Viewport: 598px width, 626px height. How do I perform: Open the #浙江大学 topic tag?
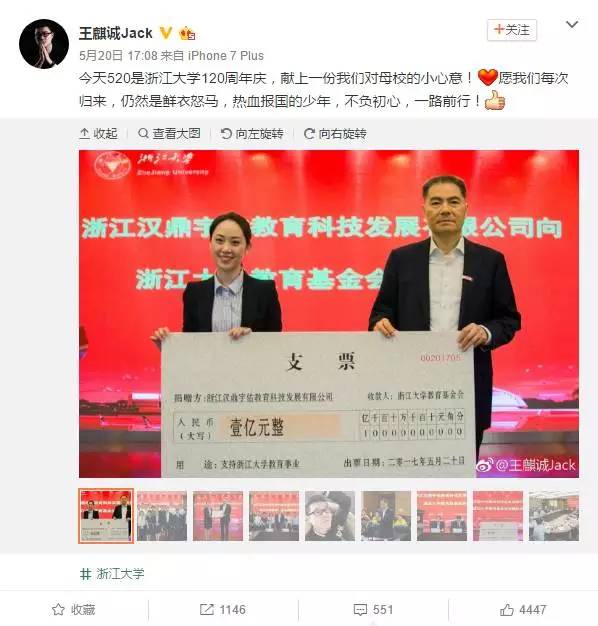(112, 574)
